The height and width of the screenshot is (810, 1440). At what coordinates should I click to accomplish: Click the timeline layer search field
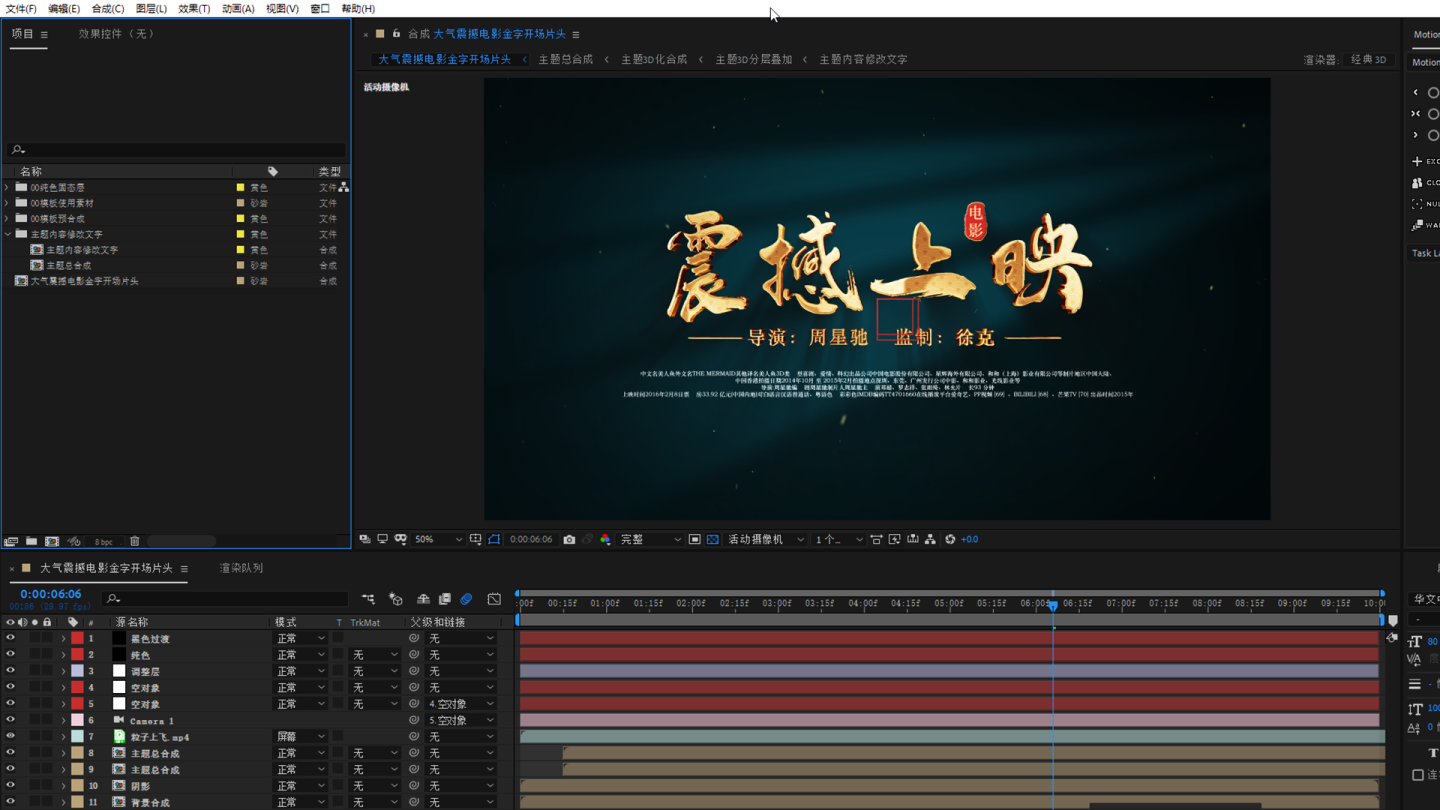click(226, 599)
